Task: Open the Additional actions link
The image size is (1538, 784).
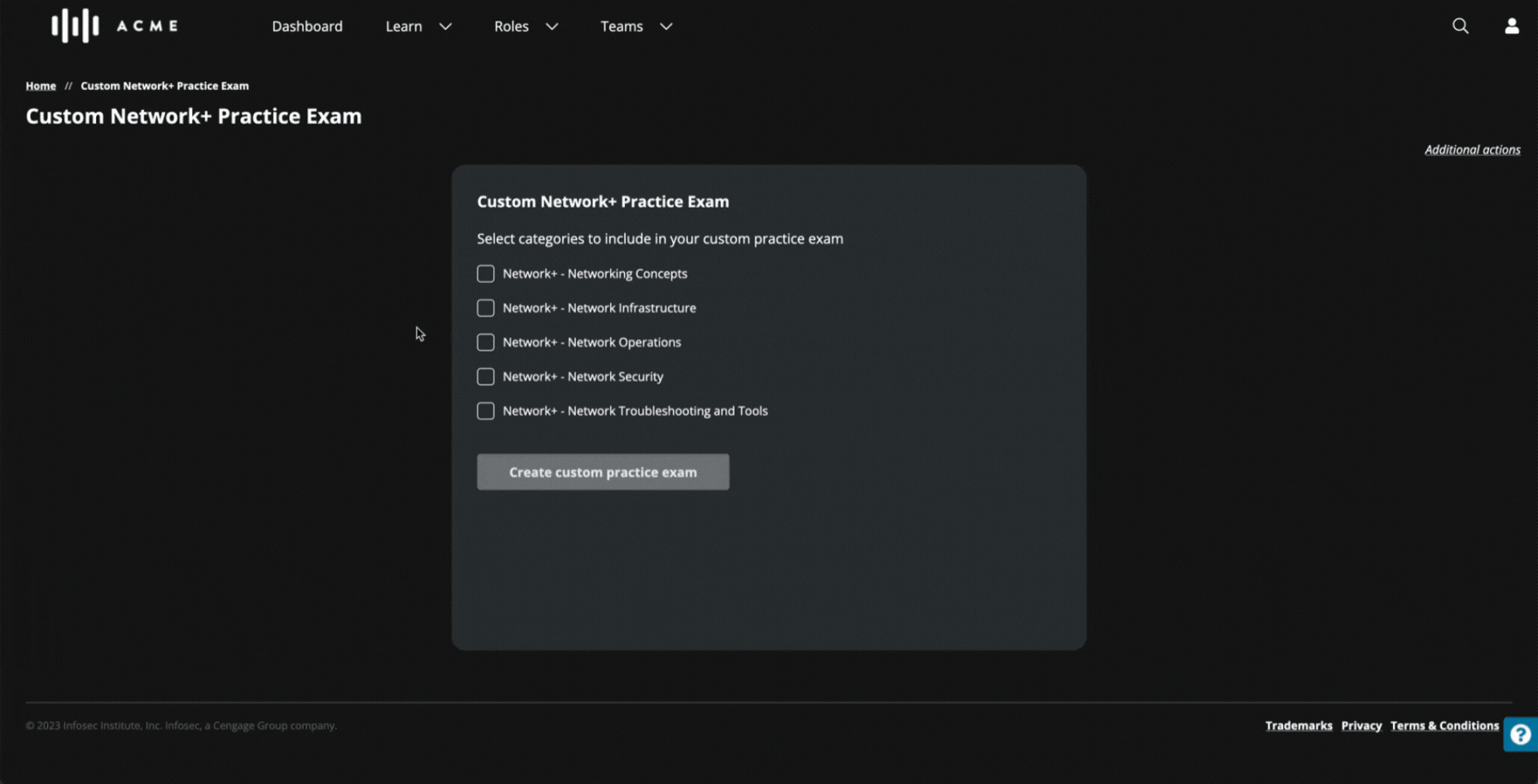Action: 1472,150
